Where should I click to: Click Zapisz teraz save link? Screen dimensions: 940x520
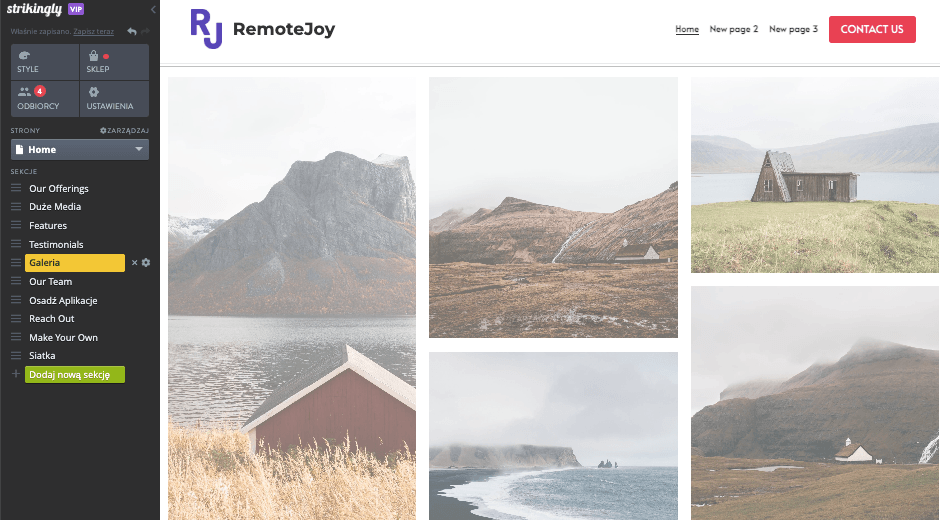click(94, 31)
